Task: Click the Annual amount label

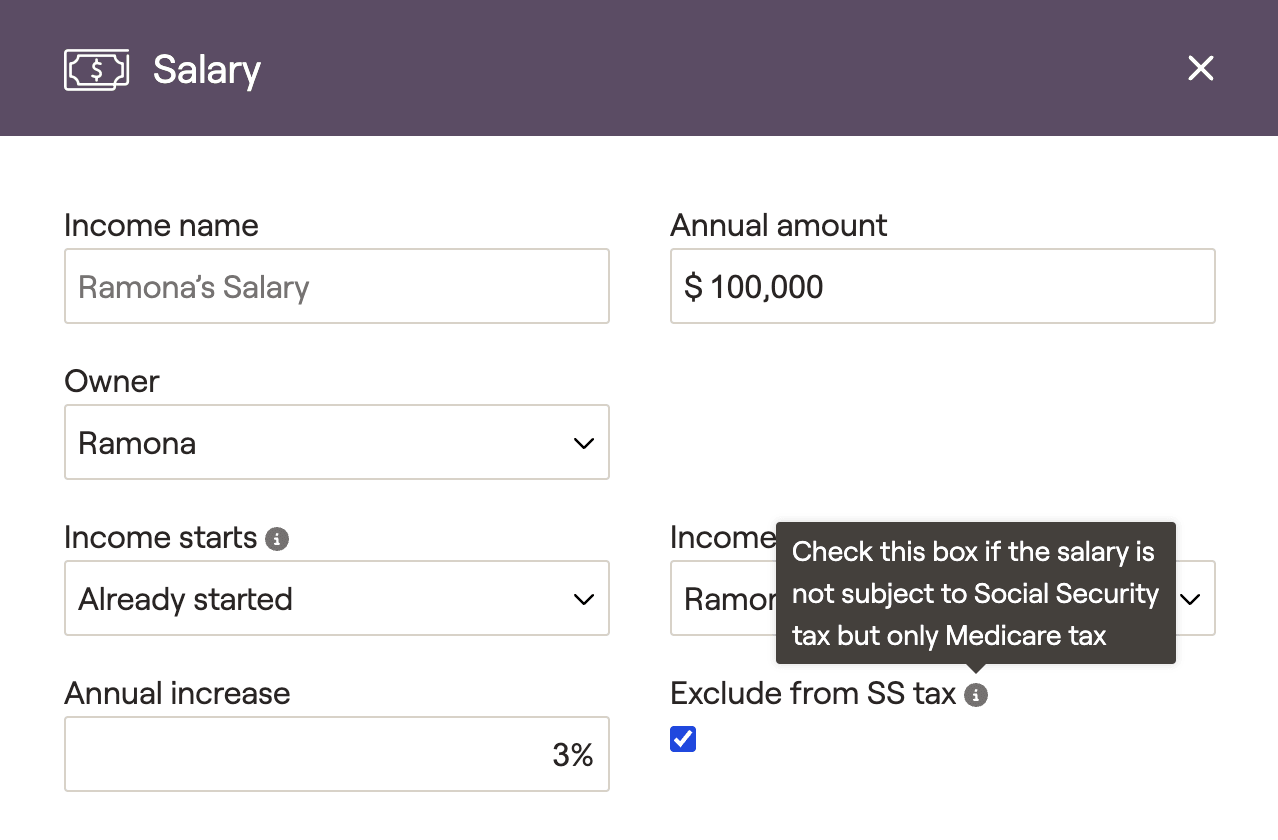Action: pos(779,225)
